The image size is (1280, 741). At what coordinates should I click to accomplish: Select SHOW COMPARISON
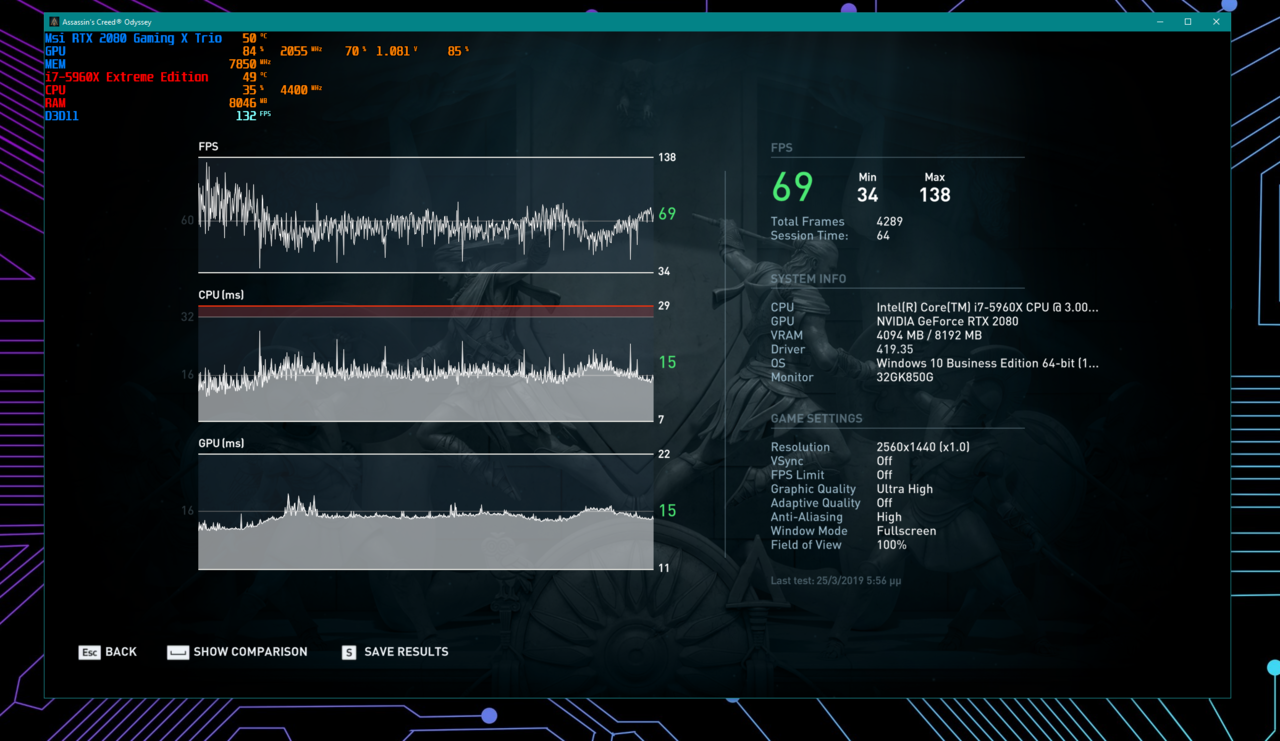tap(250, 652)
